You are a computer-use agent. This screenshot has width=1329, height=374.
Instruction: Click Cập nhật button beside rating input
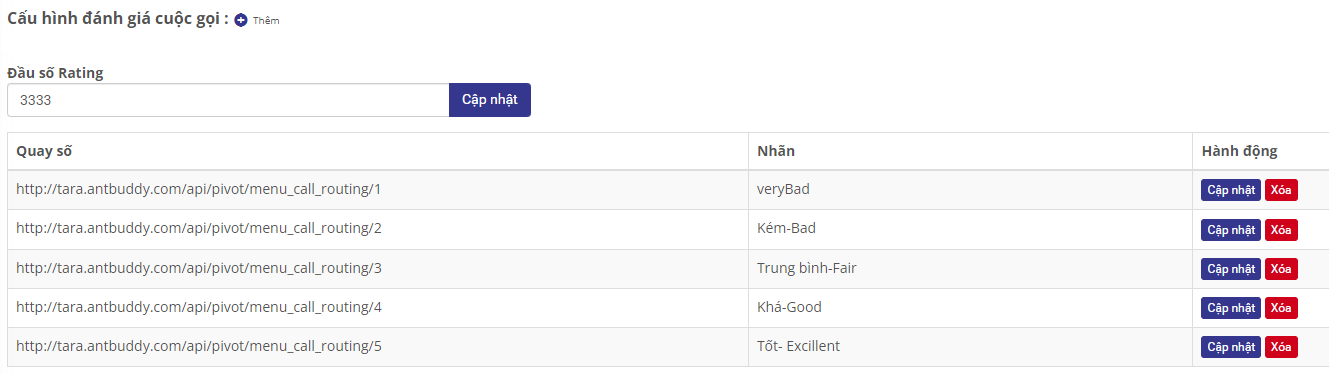[490, 100]
